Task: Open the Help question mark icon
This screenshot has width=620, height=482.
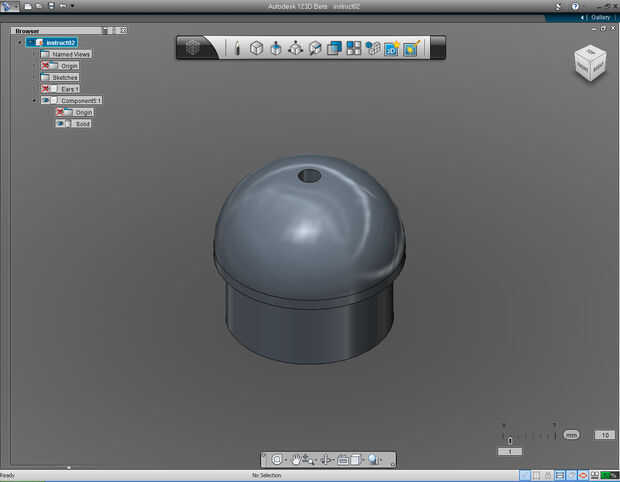Action: pos(575,6)
